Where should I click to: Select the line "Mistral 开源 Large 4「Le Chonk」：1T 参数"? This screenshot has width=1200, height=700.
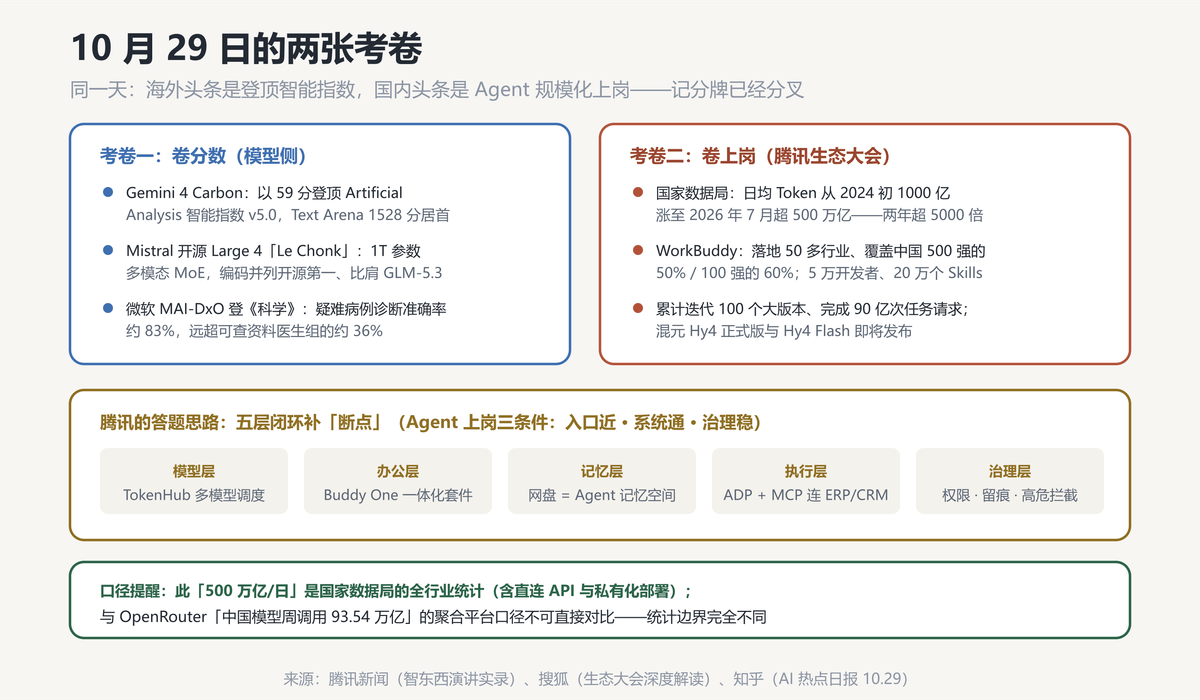273,251
